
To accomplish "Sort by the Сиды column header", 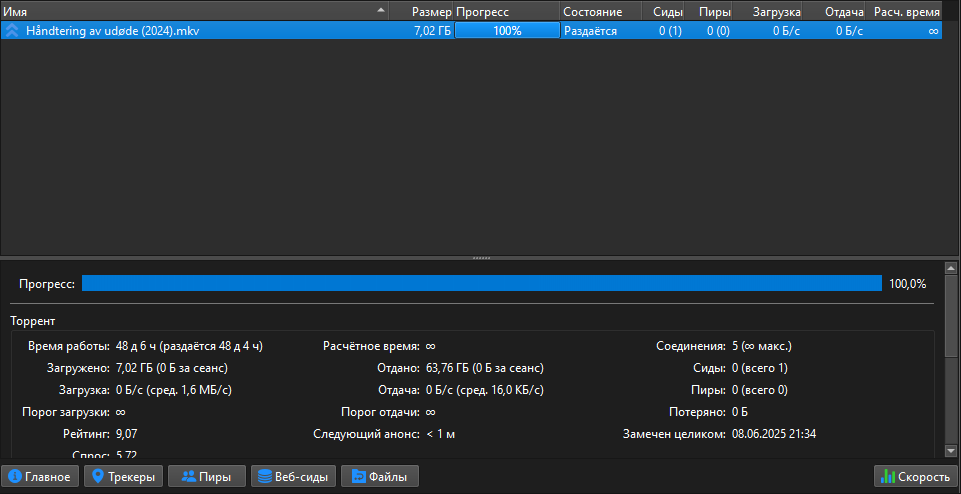I will click(663, 12).
